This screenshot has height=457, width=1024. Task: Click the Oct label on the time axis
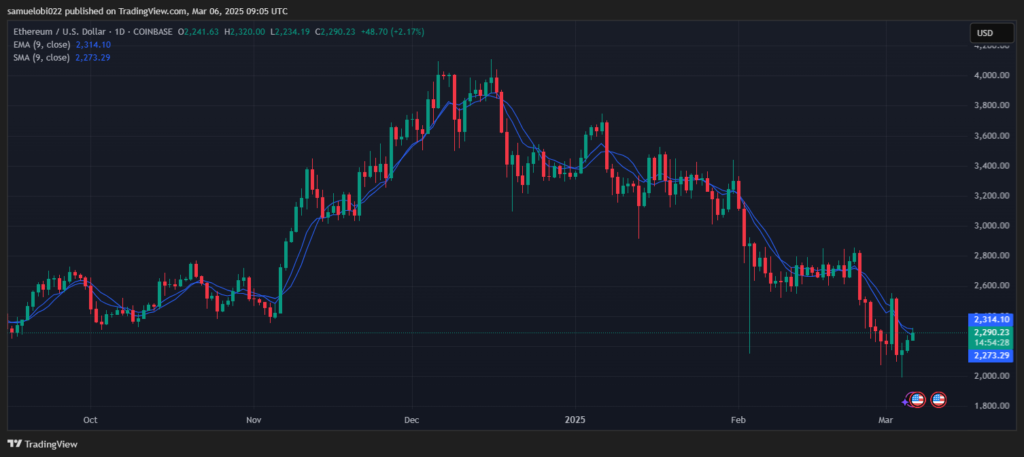click(91, 420)
